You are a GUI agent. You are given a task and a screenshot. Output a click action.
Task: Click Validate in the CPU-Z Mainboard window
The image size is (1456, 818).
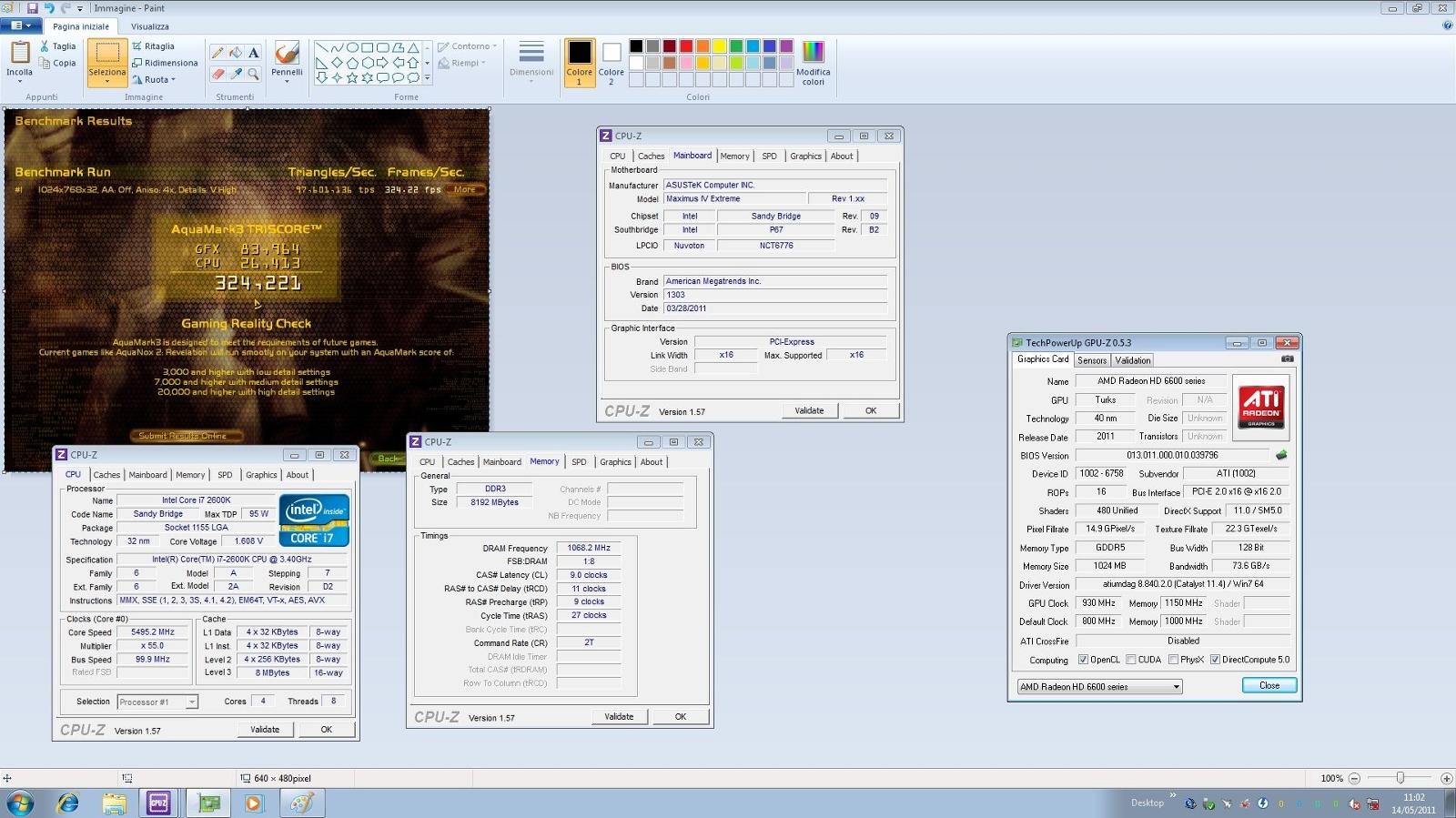[809, 410]
